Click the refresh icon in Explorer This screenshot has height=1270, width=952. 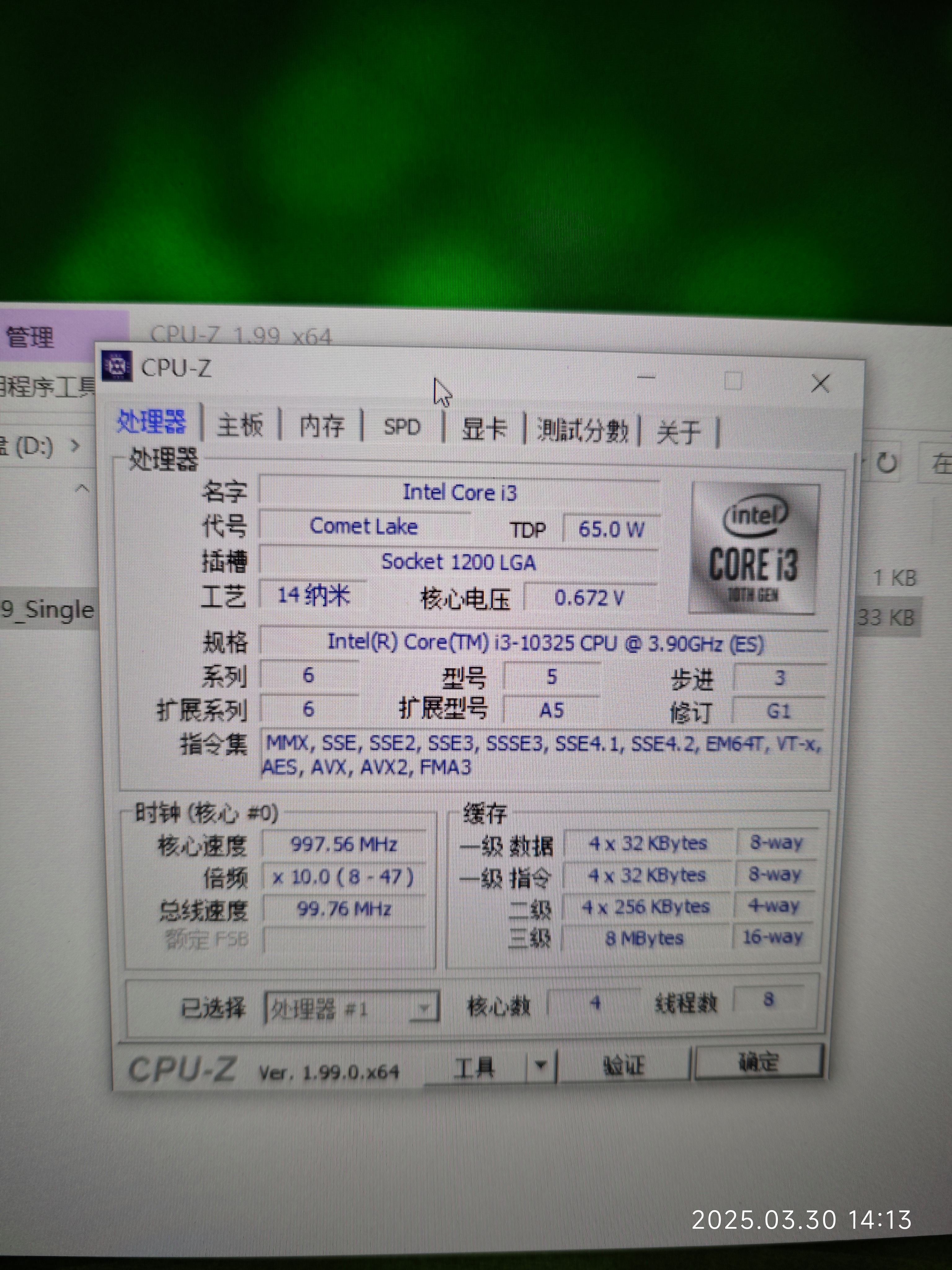point(887,462)
